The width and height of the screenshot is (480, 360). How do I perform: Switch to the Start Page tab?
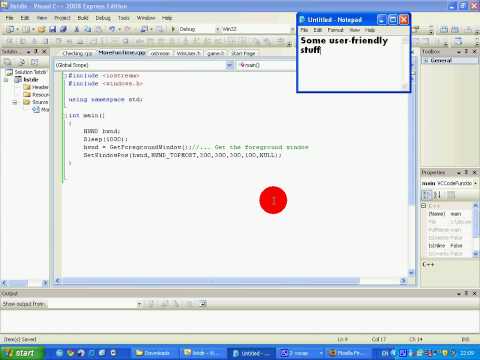coord(243,53)
